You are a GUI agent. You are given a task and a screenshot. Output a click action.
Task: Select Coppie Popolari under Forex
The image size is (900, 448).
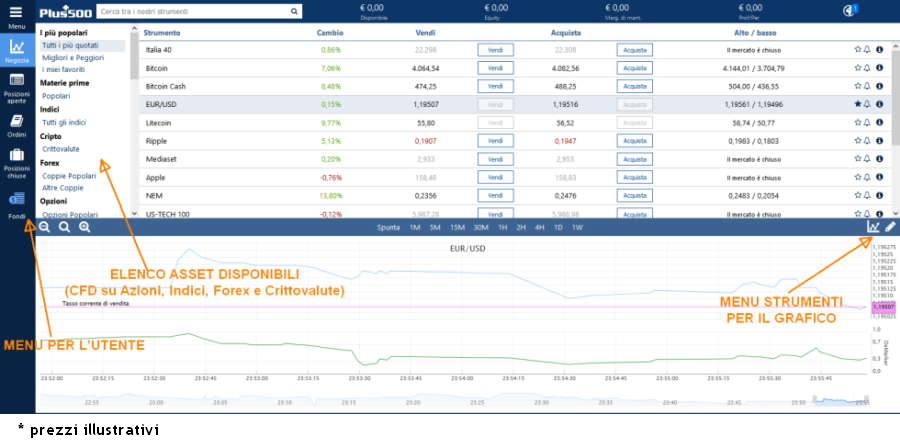click(x=69, y=176)
